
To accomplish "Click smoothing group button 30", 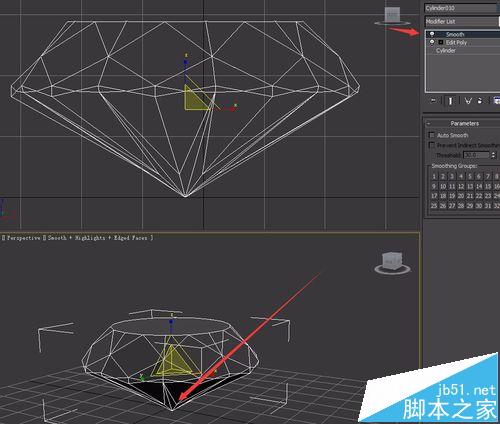I will 479,206.
